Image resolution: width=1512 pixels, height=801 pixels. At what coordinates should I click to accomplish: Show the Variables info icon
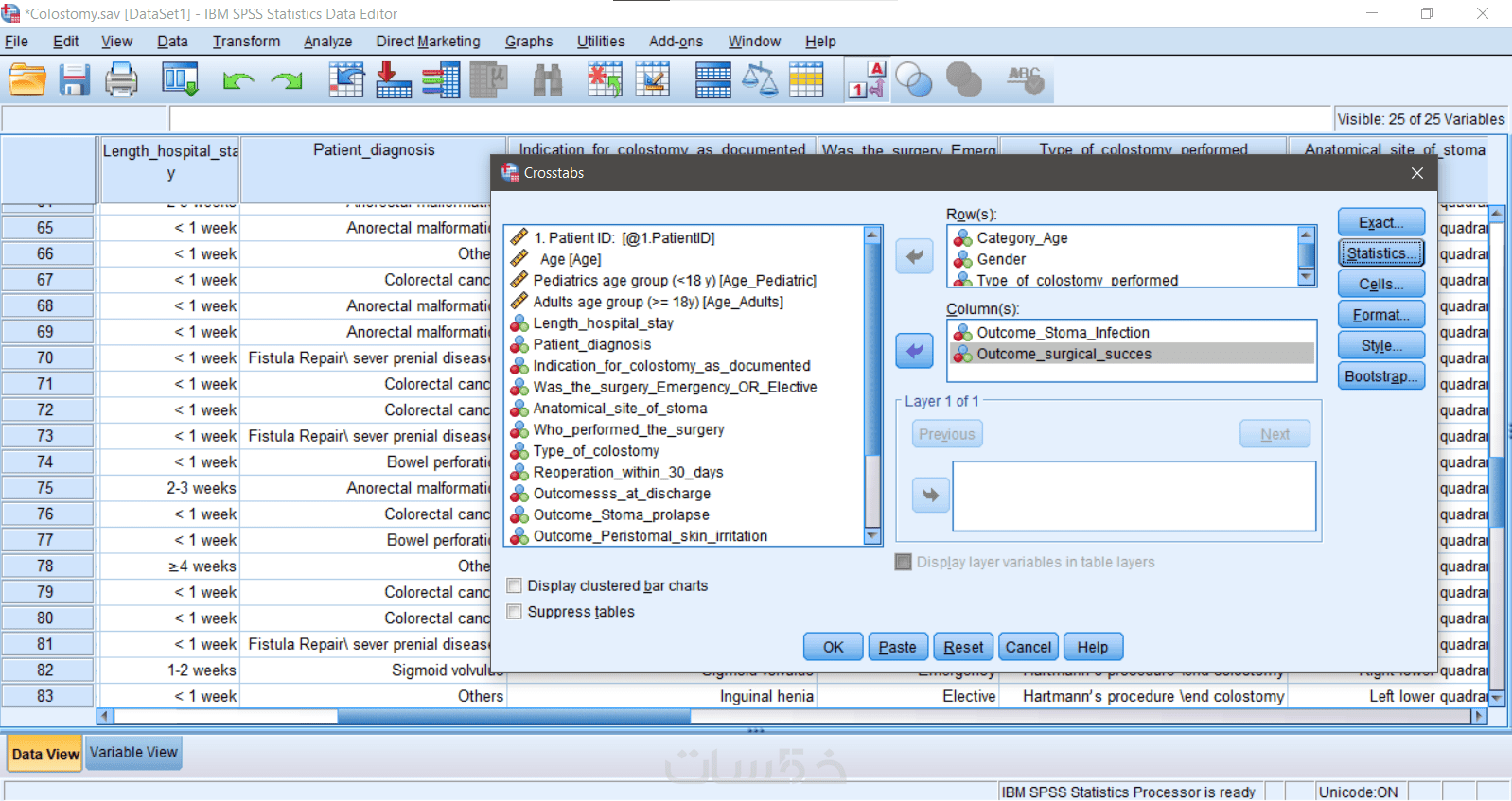pyautogui.click(x=441, y=79)
